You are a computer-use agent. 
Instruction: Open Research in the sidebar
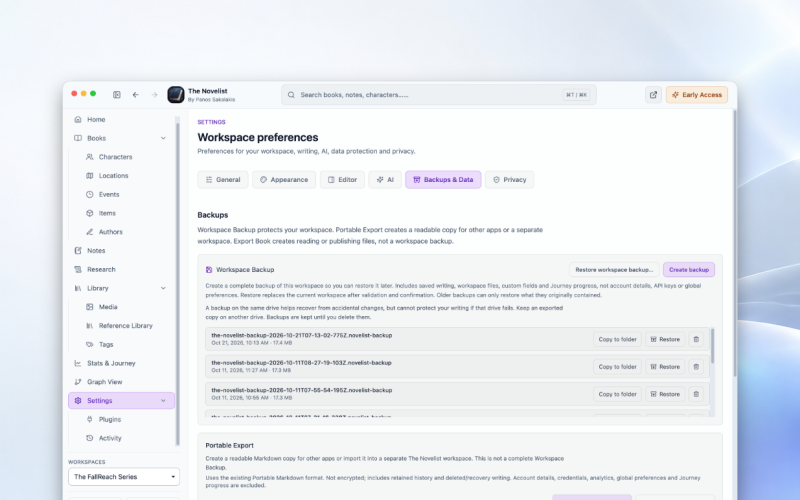(x=121, y=269)
